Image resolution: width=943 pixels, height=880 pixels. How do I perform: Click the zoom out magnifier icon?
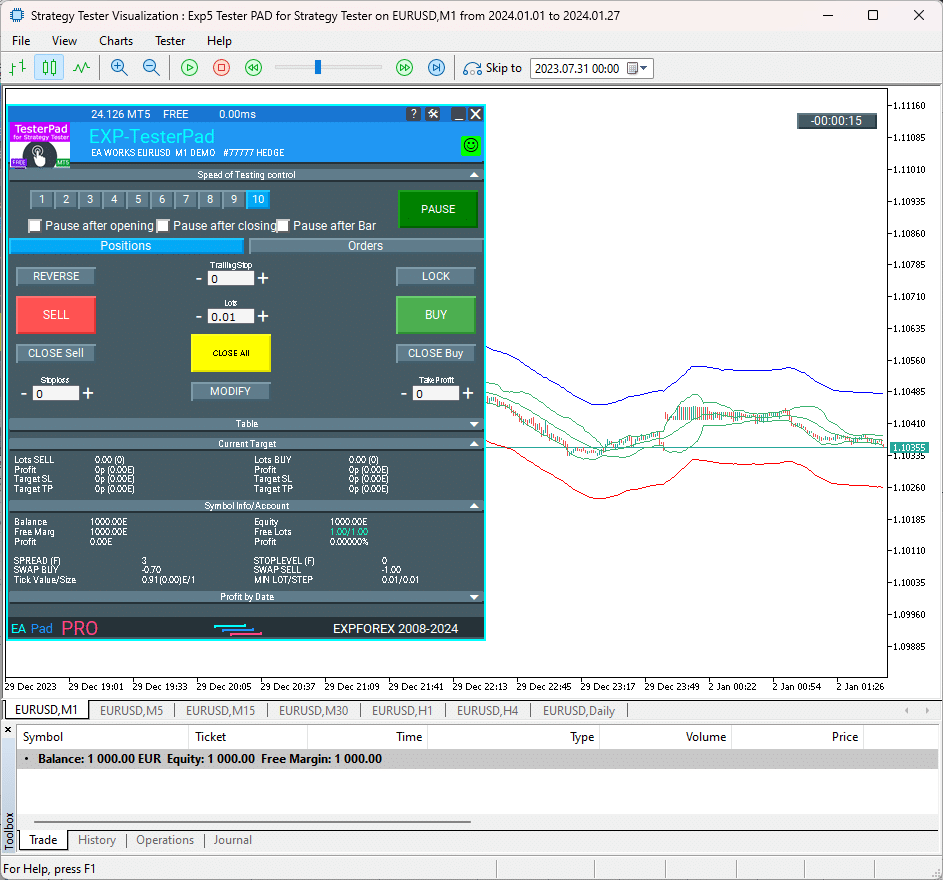(151, 68)
